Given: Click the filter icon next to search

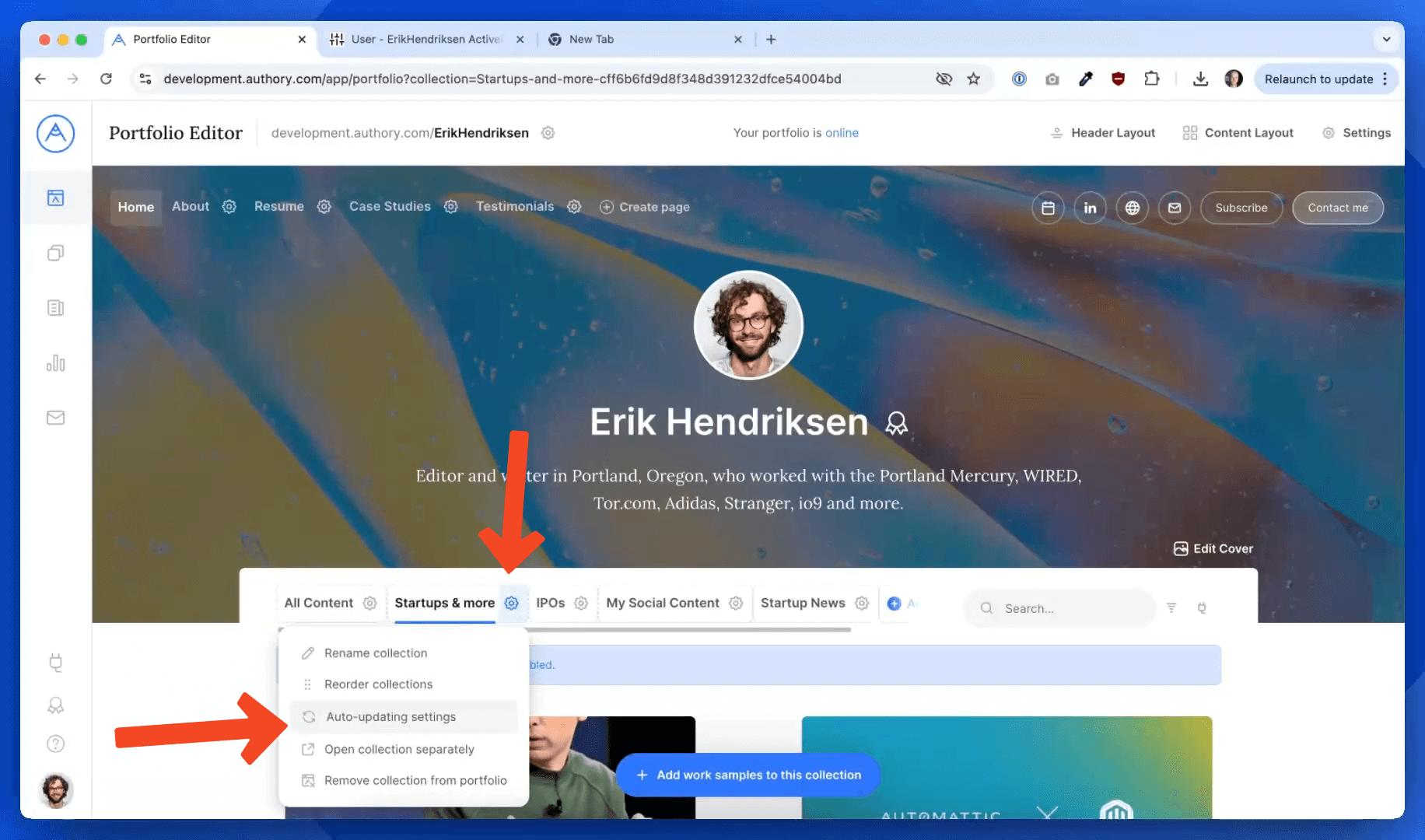Looking at the screenshot, I should (x=1171, y=607).
